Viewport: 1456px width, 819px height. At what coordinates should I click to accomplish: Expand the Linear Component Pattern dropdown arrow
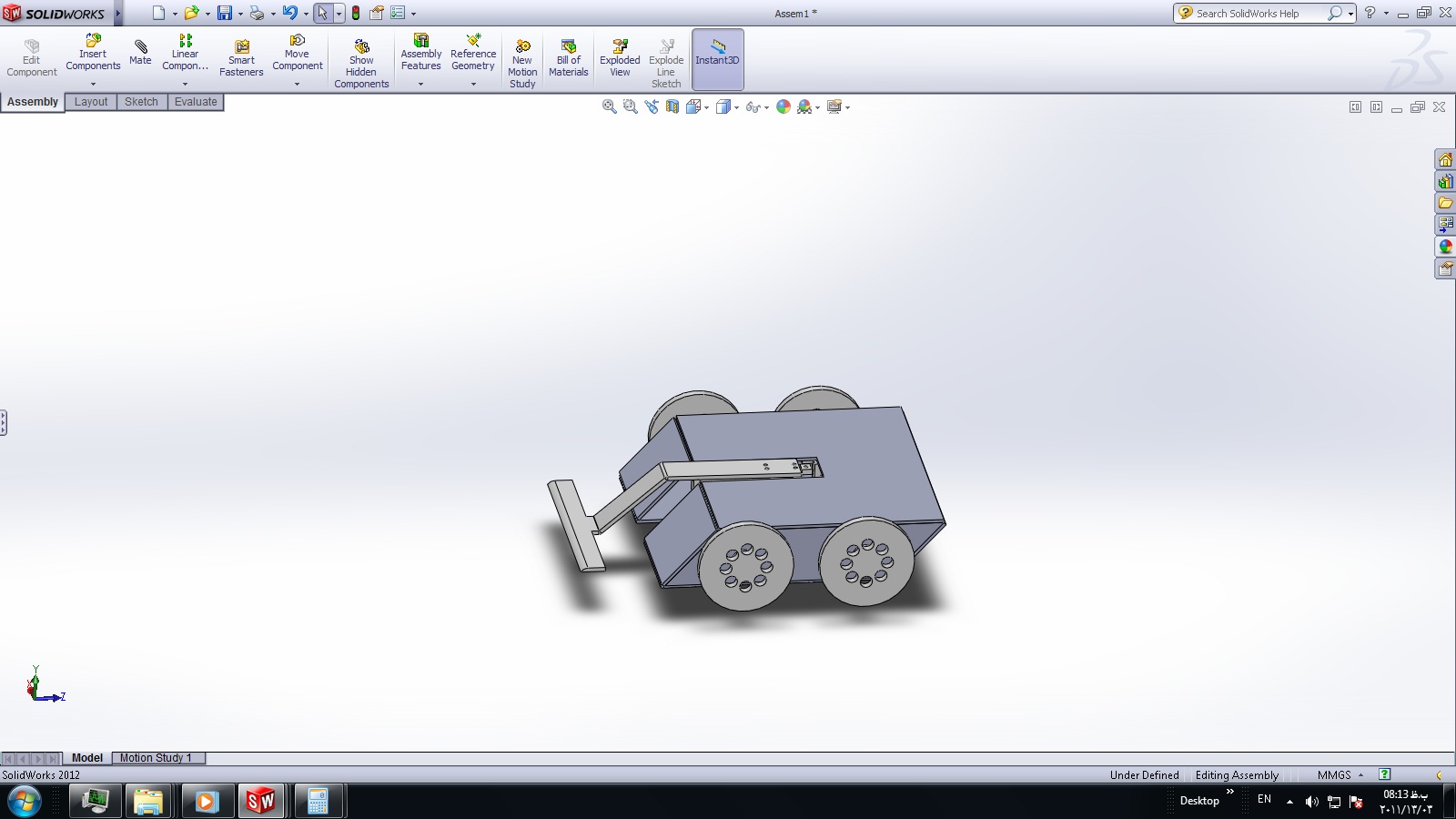tap(185, 84)
